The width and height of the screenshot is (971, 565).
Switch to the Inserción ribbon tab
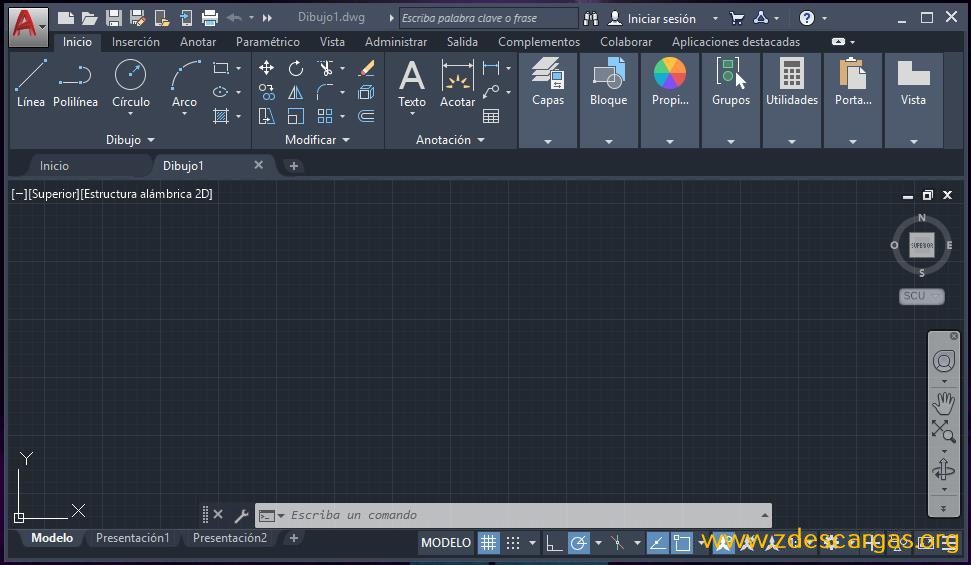point(136,42)
